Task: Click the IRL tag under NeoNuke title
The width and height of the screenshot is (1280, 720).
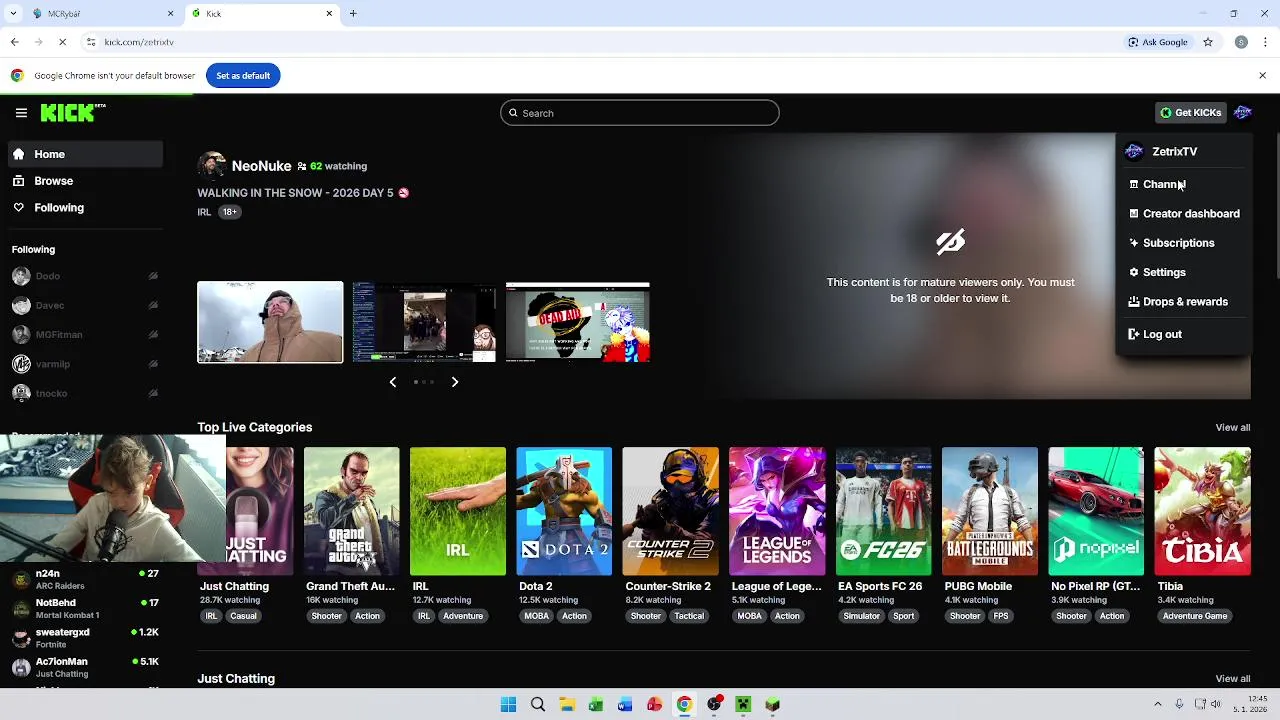Action: 204,212
